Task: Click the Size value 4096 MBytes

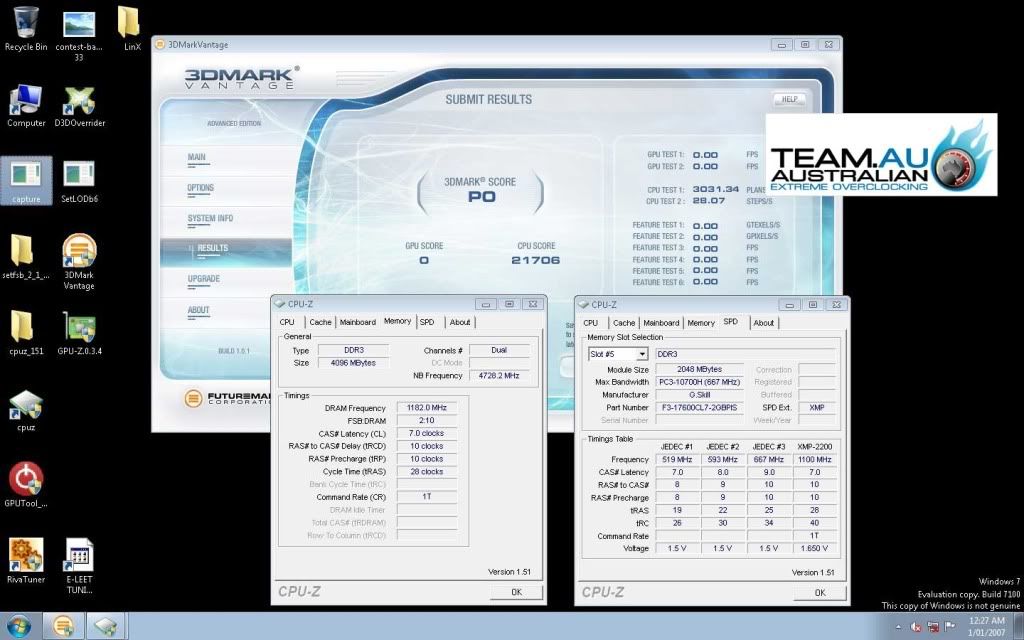Action: click(353, 362)
